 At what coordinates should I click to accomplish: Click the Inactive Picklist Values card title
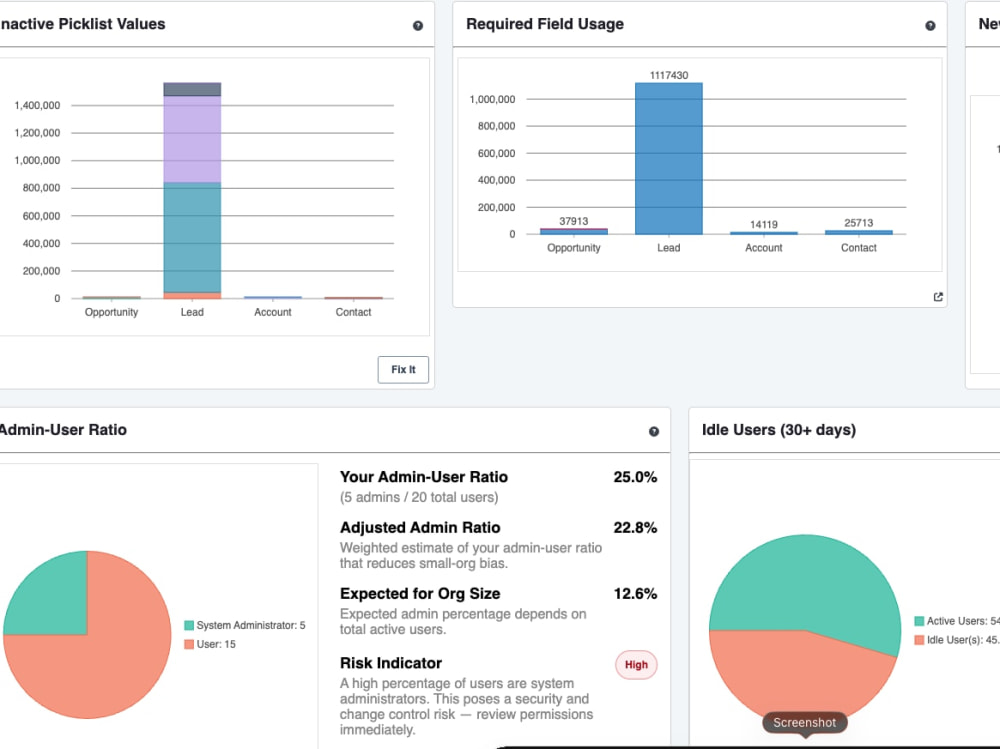tap(82, 24)
